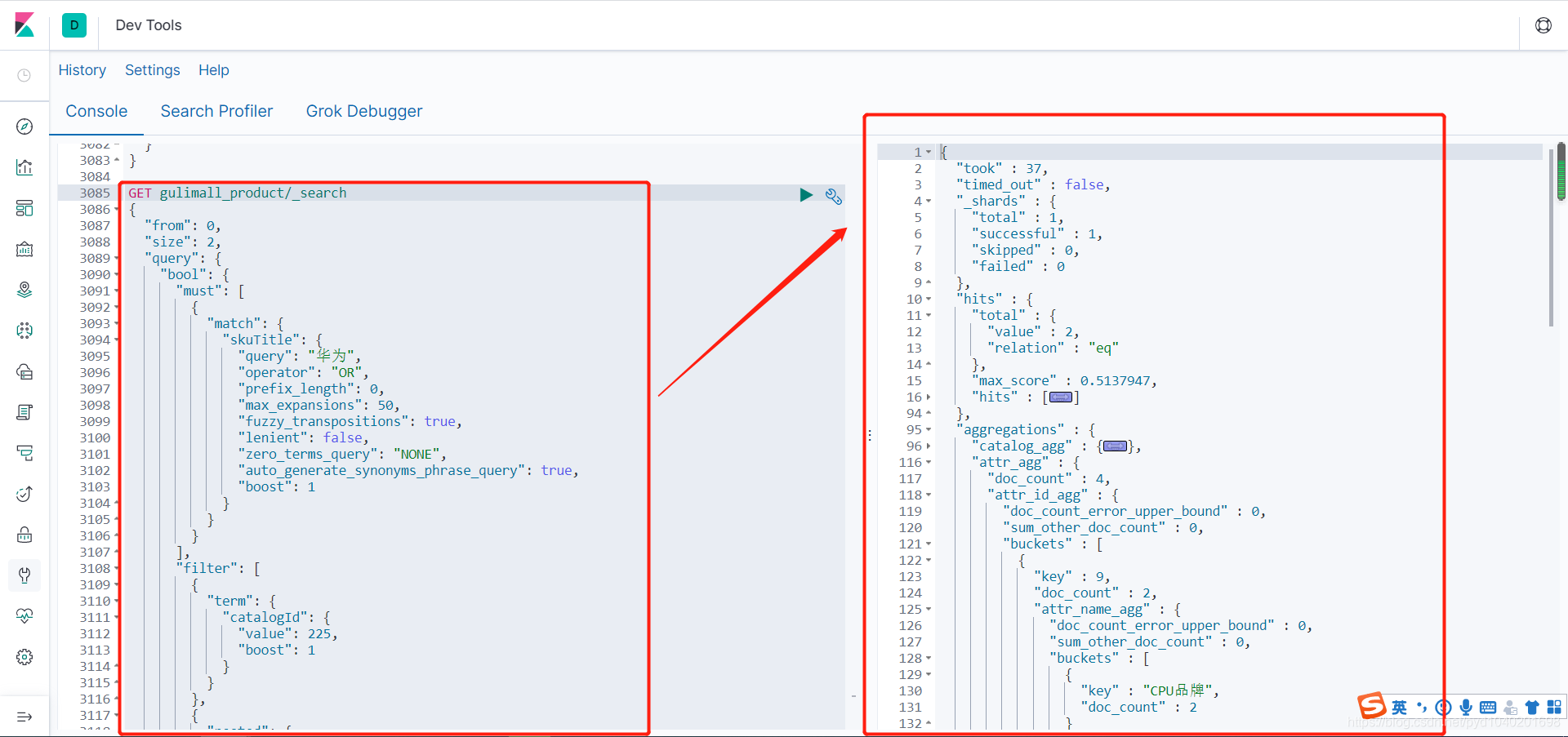Image resolution: width=1568 pixels, height=737 pixels.
Task: Open Dev Tools wrench icon in sidebar
Action: click(24, 575)
